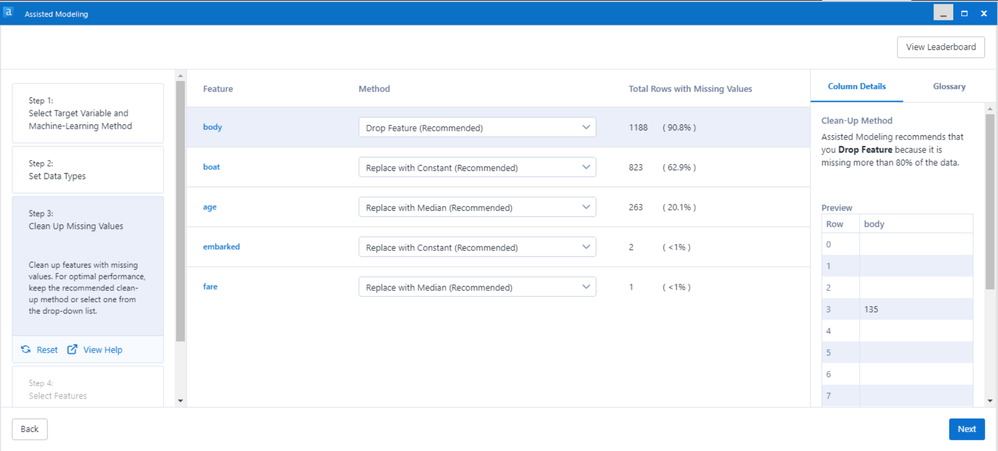The height and width of the screenshot is (451, 998).
Task: Click the View Leaderboard button
Action: click(940, 47)
